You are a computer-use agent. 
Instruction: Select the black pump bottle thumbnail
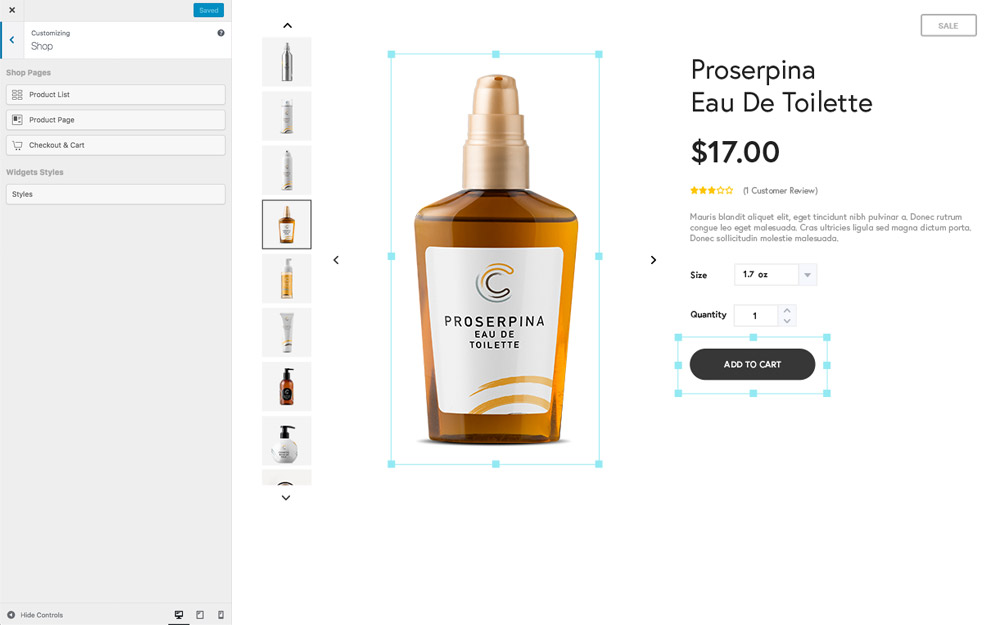[x=286, y=387]
